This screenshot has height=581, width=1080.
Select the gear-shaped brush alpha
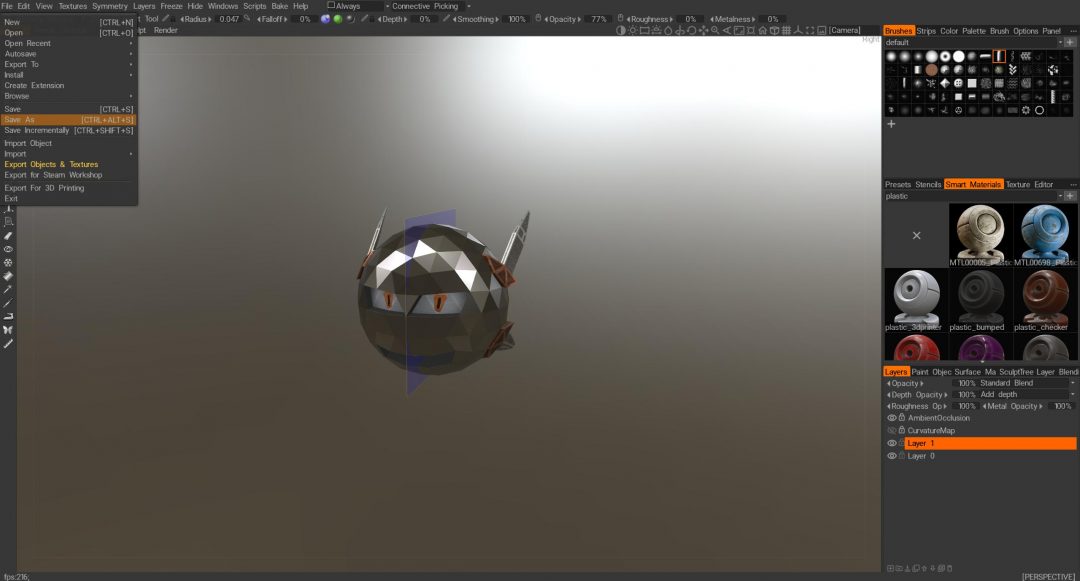pyautogui.click(x=1026, y=110)
